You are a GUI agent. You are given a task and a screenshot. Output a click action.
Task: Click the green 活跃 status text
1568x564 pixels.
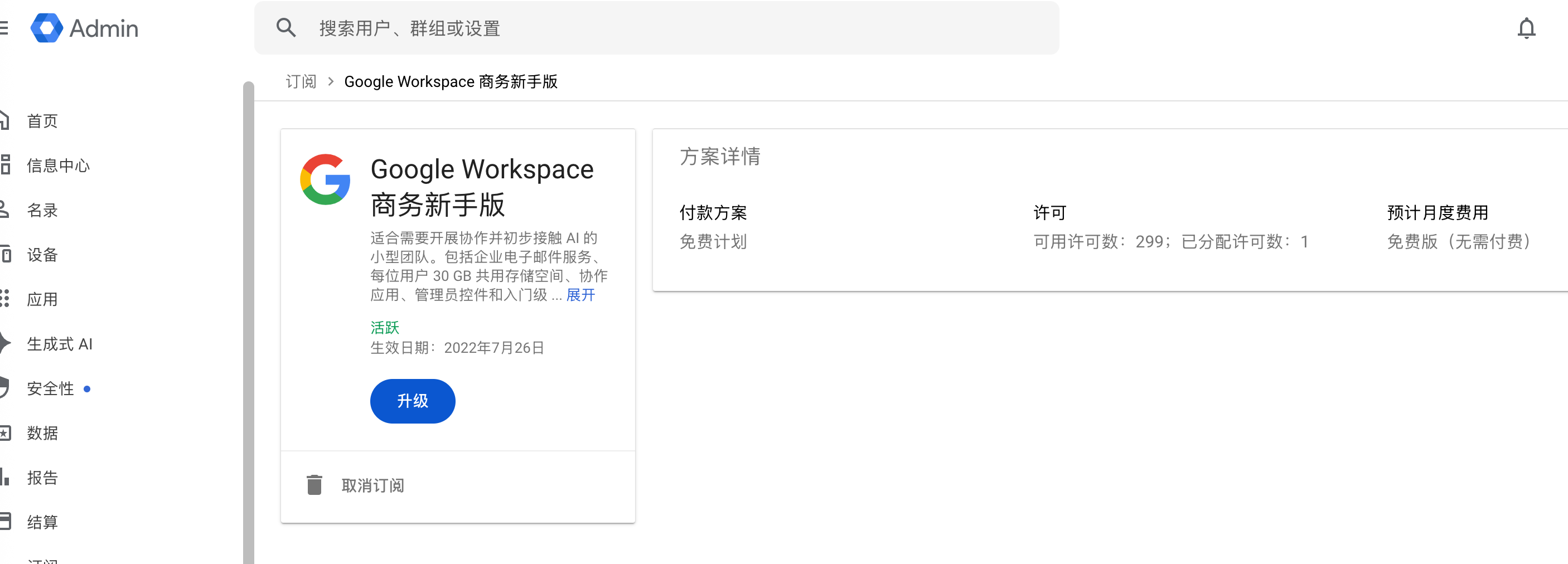pos(385,327)
